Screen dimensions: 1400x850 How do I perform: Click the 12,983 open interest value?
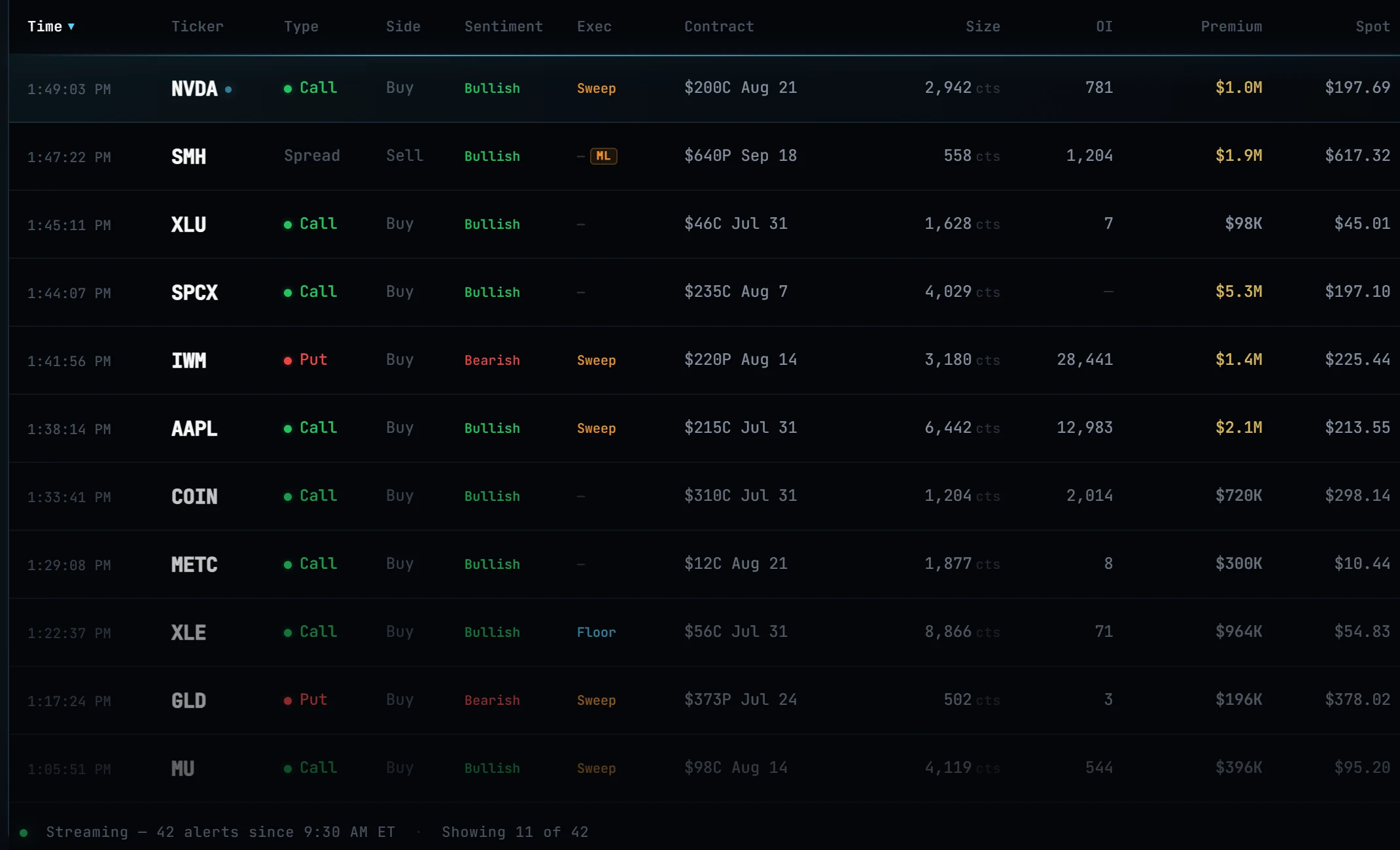coord(1085,428)
